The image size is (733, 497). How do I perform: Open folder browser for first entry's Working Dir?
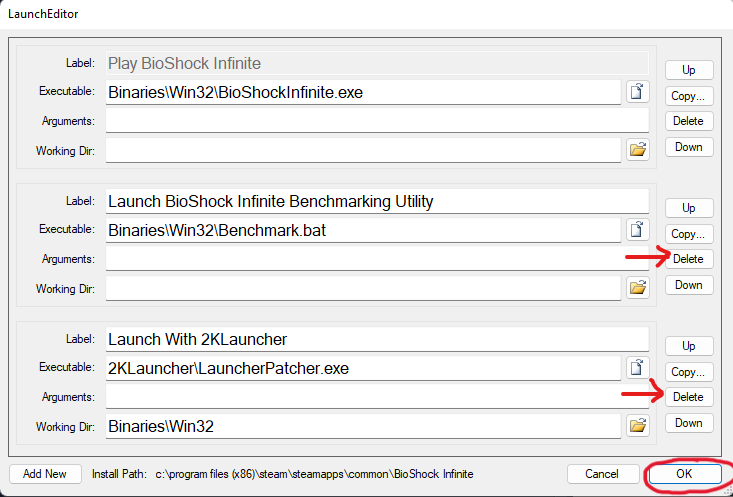point(637,150)
